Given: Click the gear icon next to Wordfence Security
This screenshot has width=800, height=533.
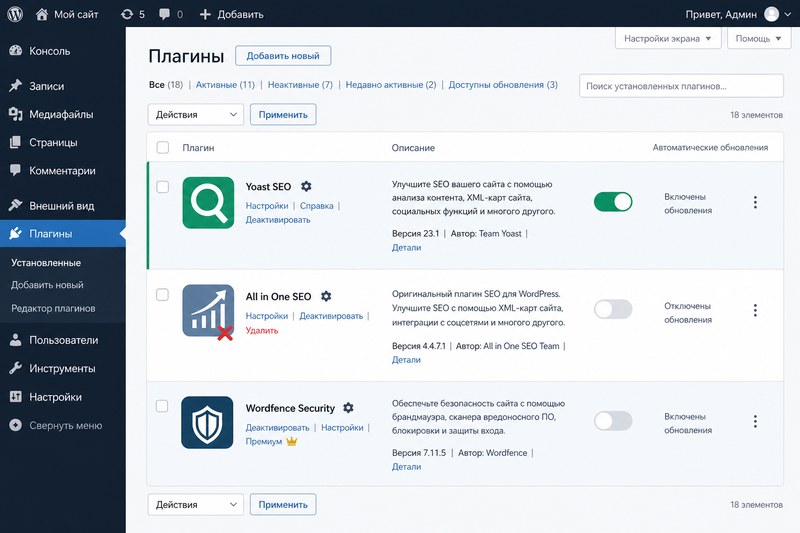Looking at the screenshot, I should pos(348,408).
